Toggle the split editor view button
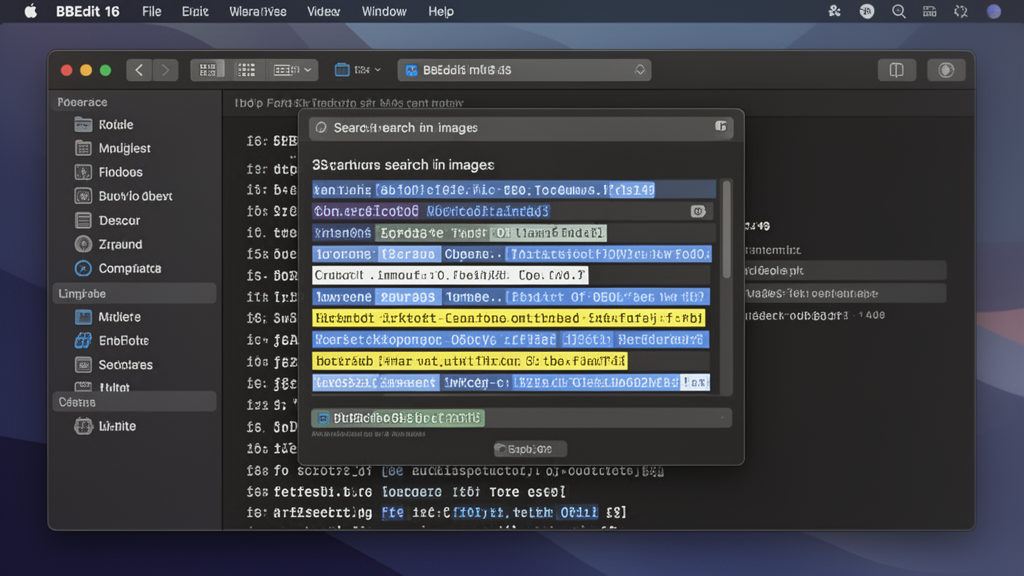 coord(896,70)
